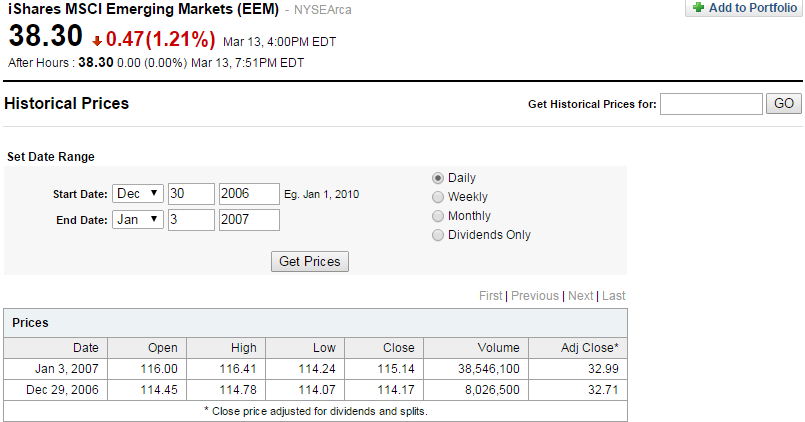The height and width of the screenshot is (422, 805).
Task: Click the close price 115.14
Action: tap(396, 369)
